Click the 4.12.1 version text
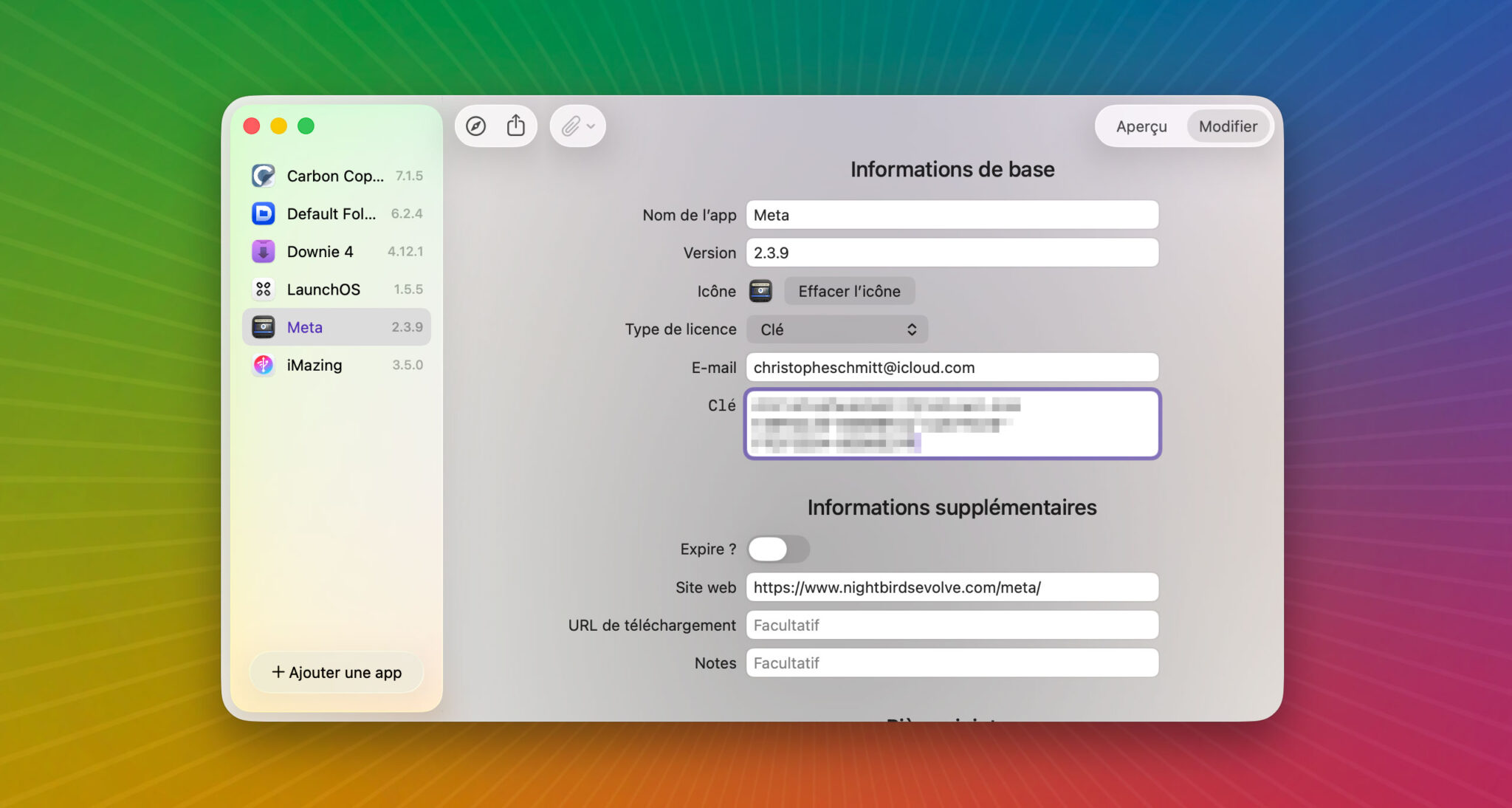1512x808 pixels. (405, 251)
